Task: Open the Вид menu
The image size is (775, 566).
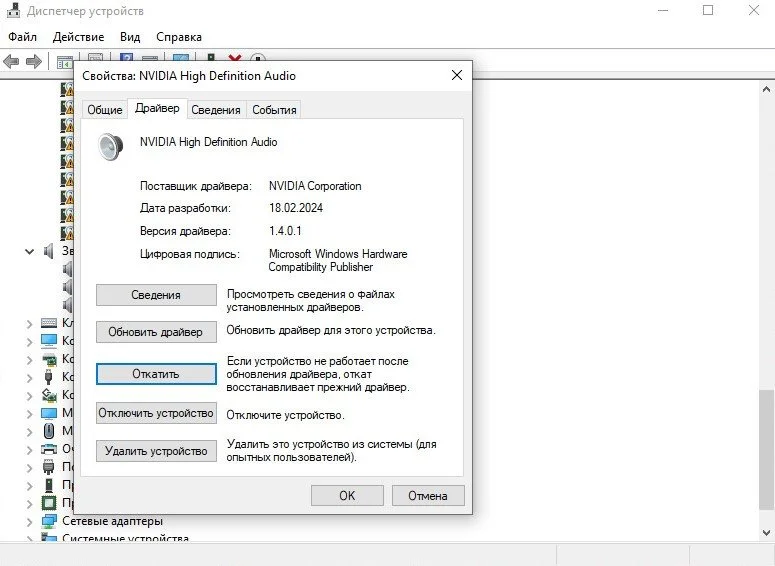Action: click(x=130, y=37)
